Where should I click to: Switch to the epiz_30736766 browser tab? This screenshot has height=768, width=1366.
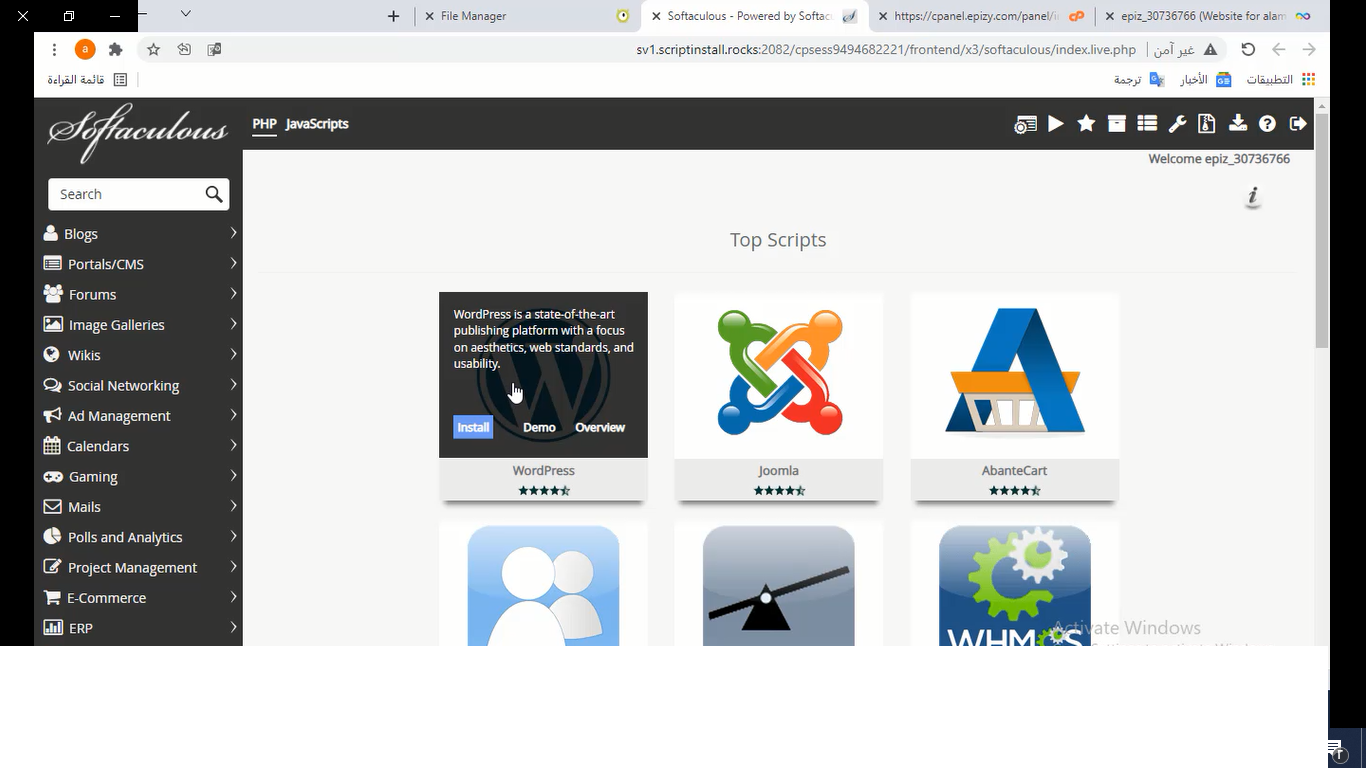1208,16
